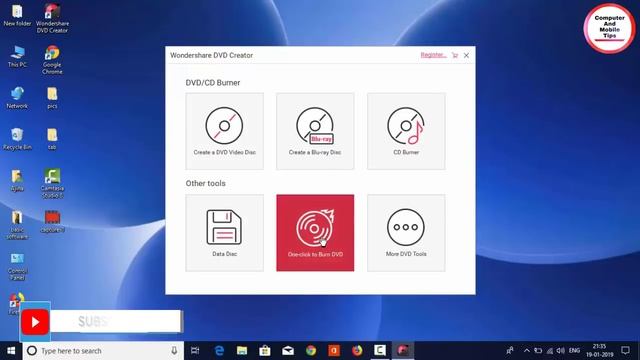The image size is (640, 360).
Task: Select Wondershare DVD Creator desktop shortcut
Action: point(52,19)
